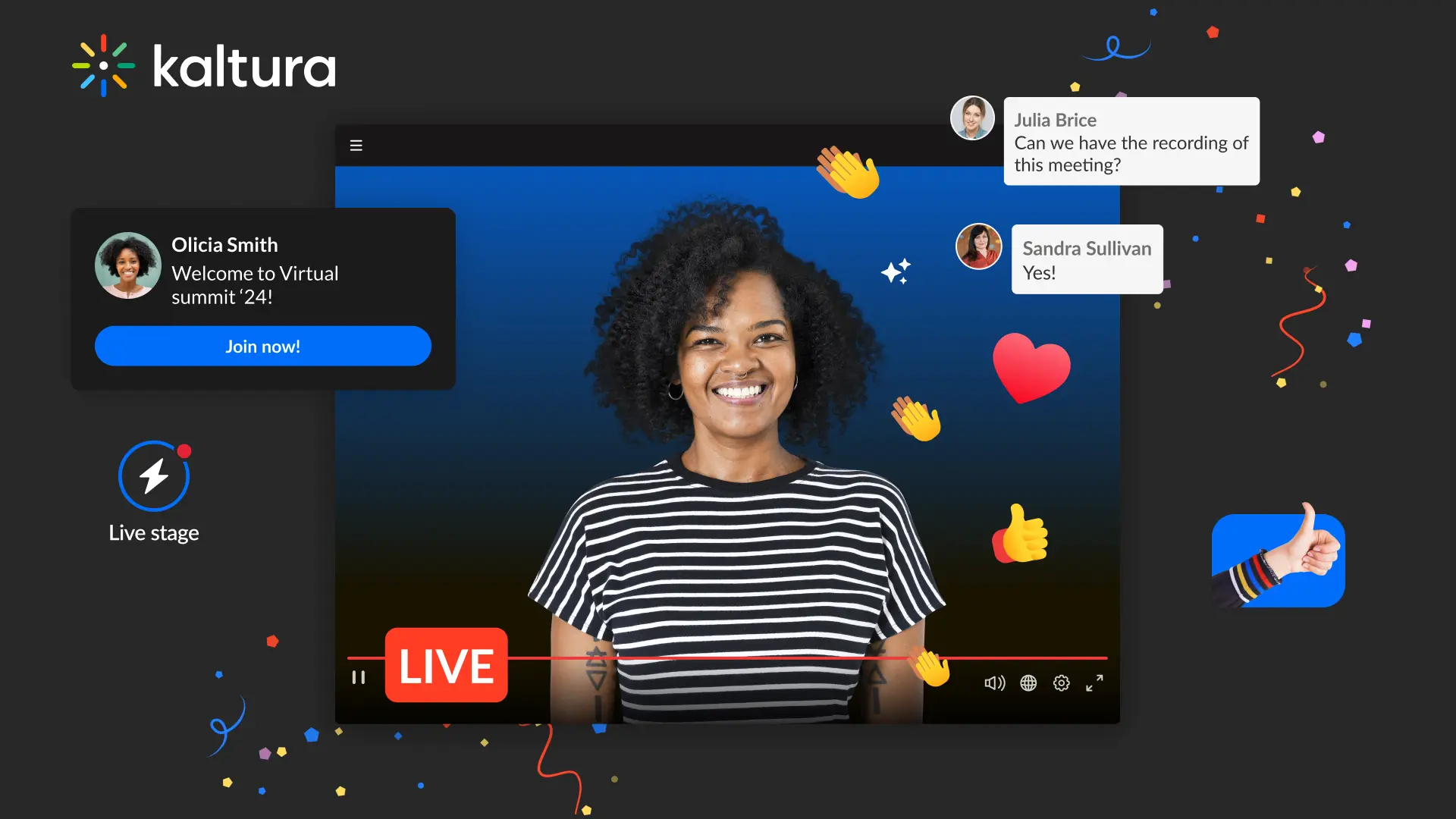This screenshot has height=819, width=1456.
Task: Click the red LIVE badge
Action: click(446, 665)
